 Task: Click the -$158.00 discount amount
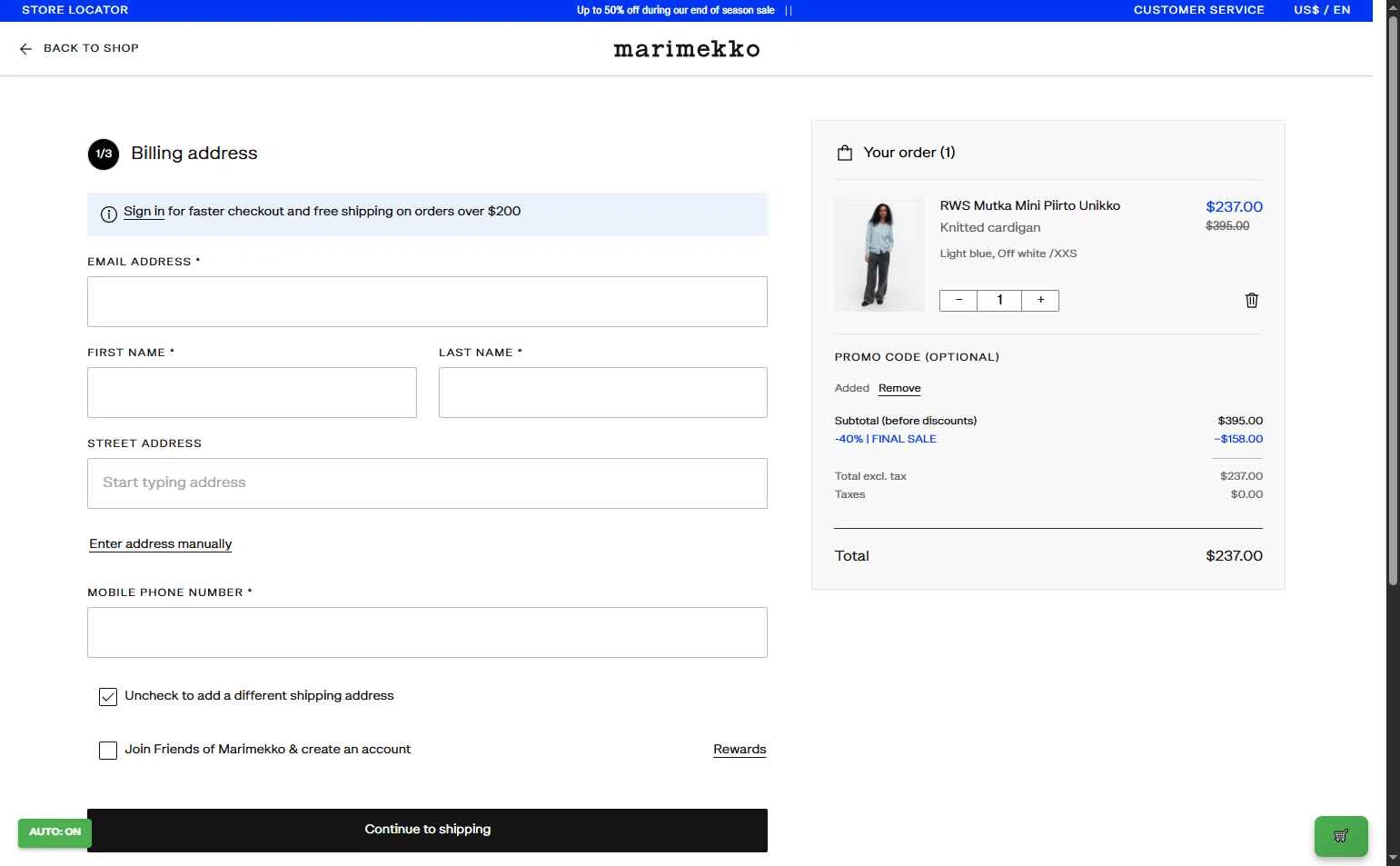click(x=1238, y=439)
